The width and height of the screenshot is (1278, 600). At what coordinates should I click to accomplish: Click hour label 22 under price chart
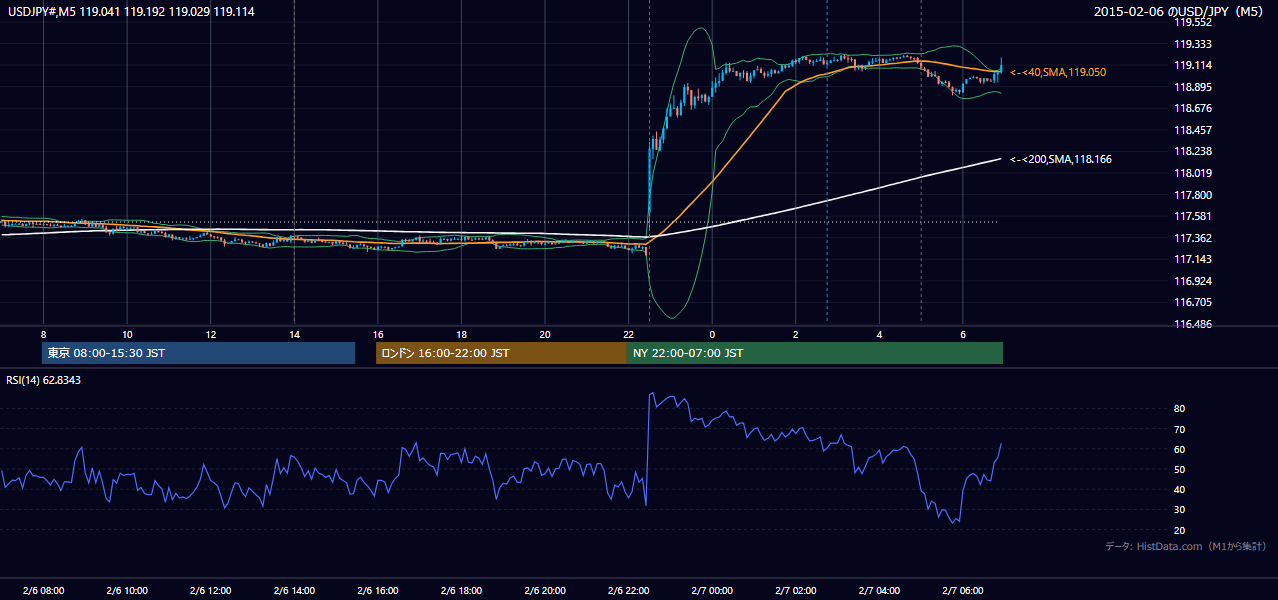[628, 334]
